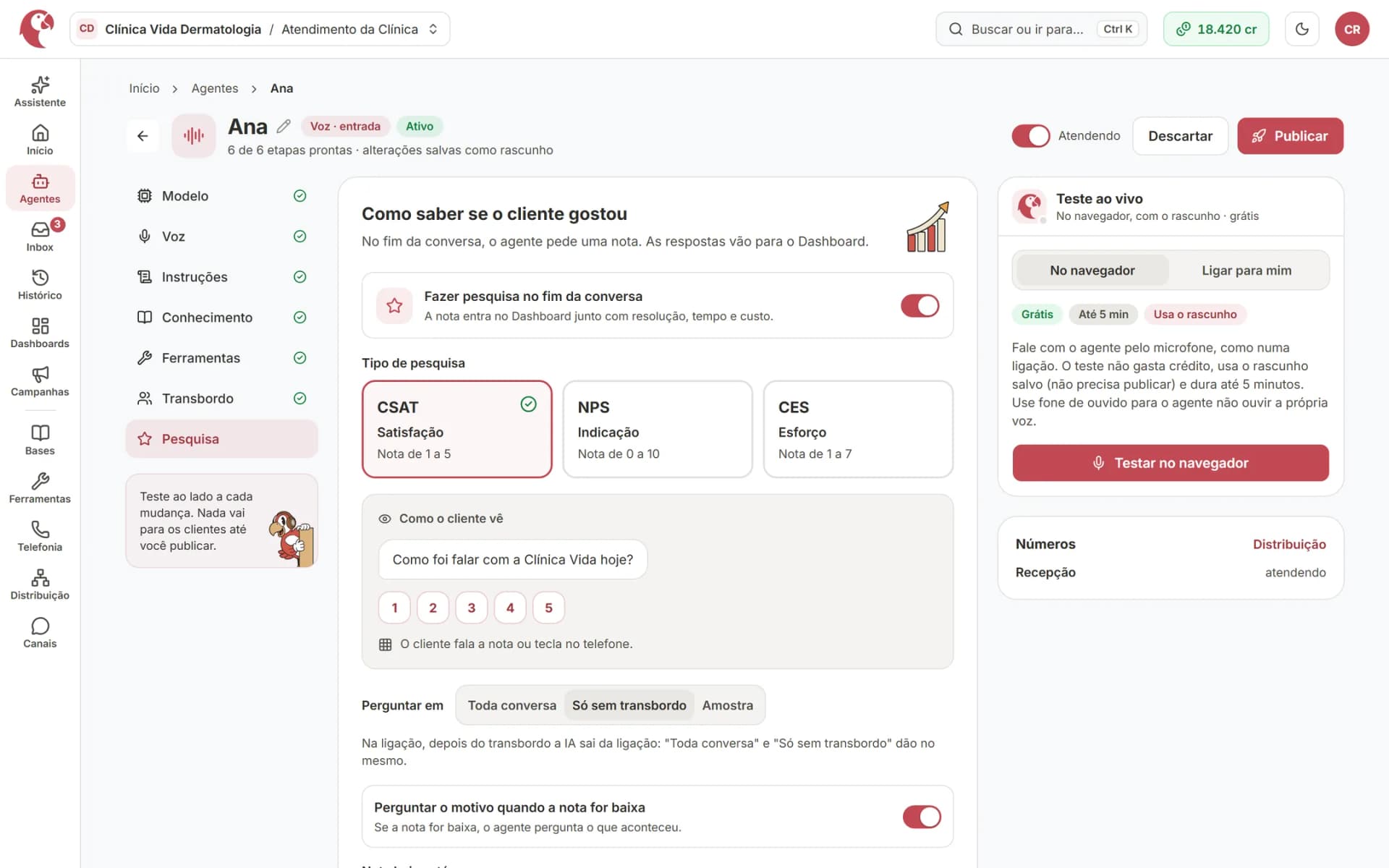Click the voice waveform agent icon
The width and height of the screenshot is (1389, 868).
193,135
